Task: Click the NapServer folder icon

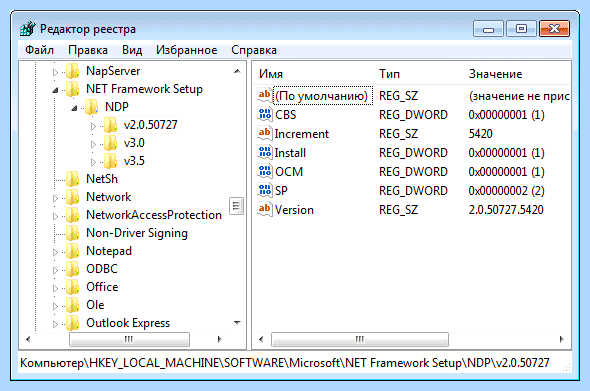Action: click(72, 71)
